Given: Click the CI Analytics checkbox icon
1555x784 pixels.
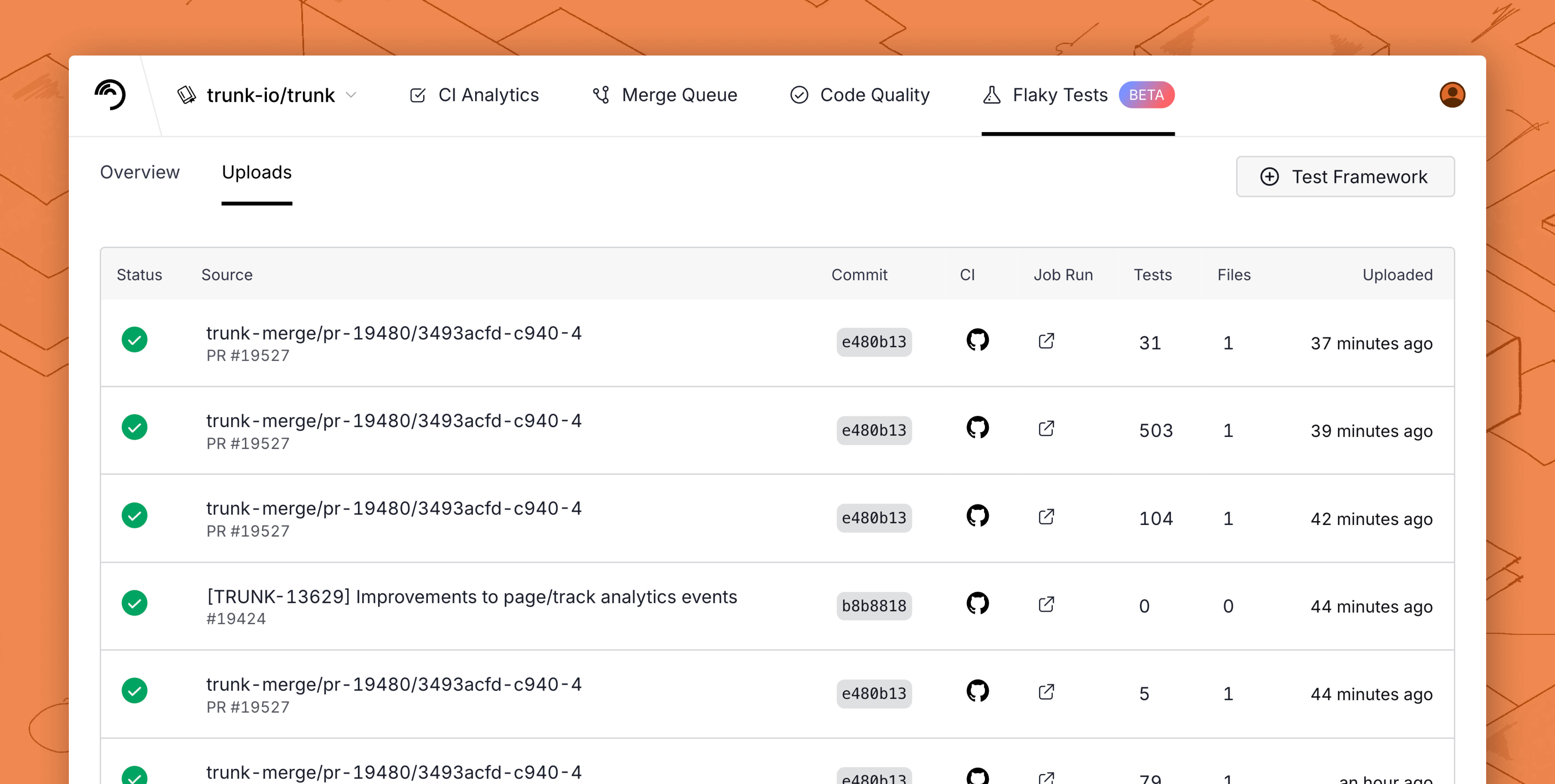Looking at the screenshot, I should (x=418, y=95).
